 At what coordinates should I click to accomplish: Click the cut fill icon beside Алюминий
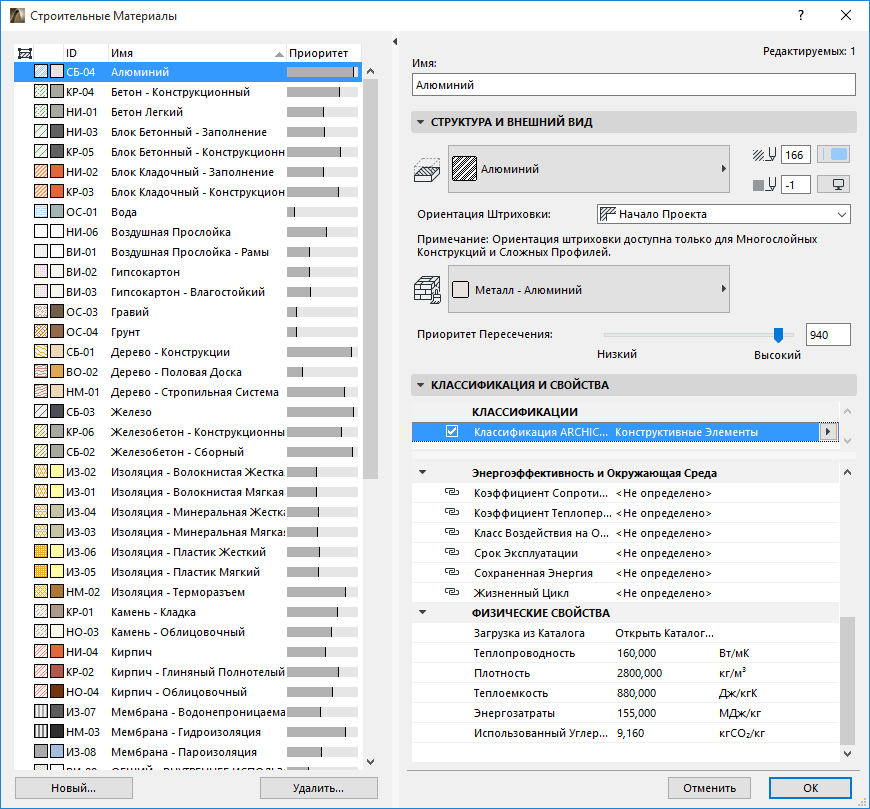coord(427,170)
